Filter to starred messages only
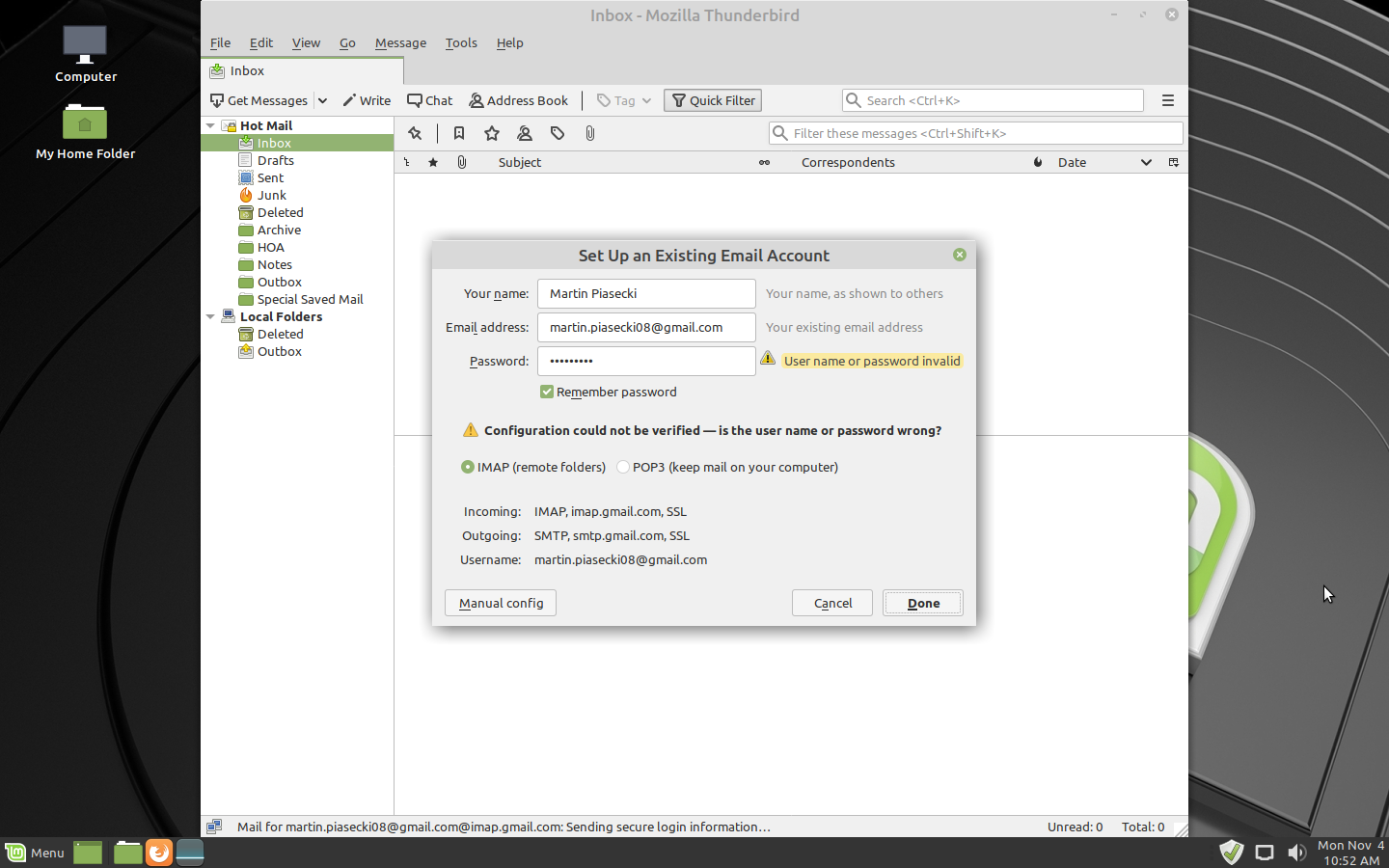Screen dimensions: 1389x868 pos(492,133)
